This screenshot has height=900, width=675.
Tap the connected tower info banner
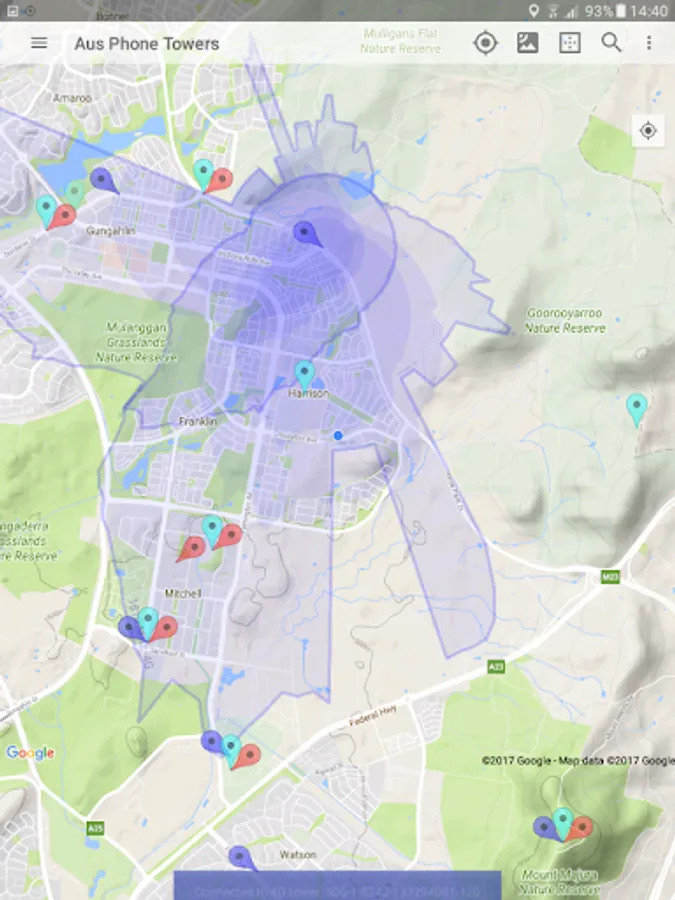click(338, 885)
